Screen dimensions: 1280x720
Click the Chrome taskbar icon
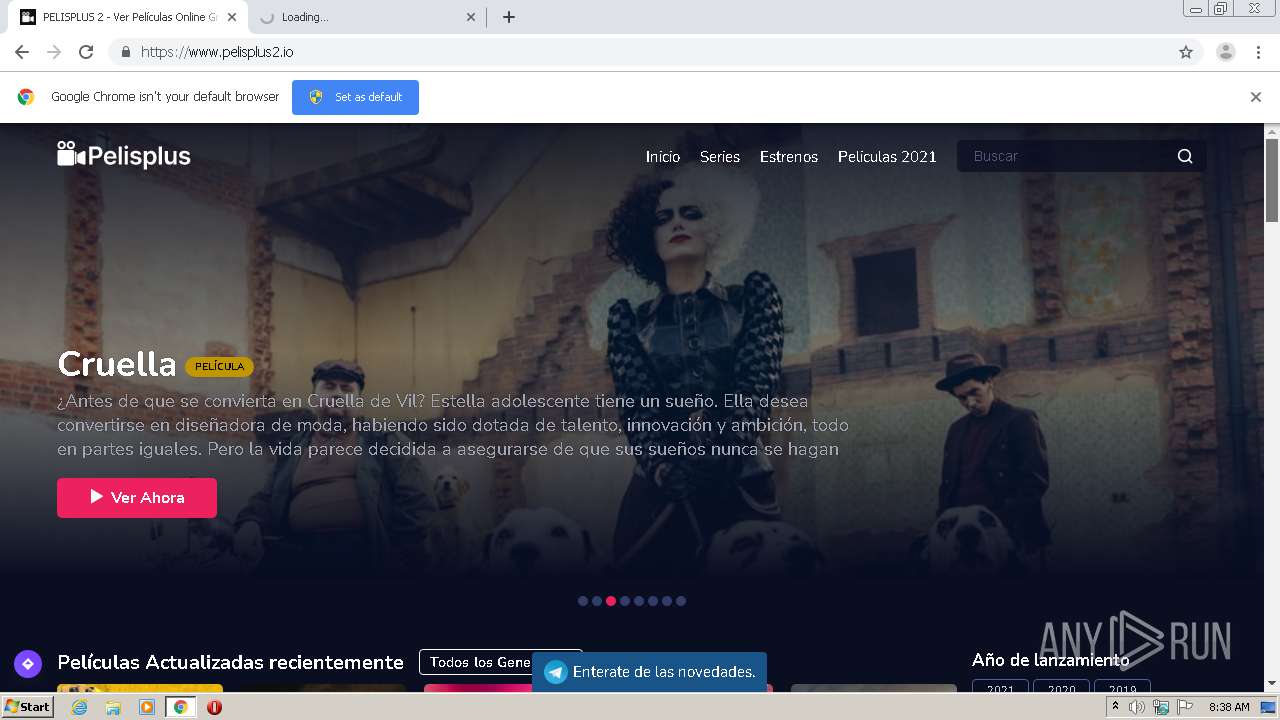[x=180, y=707]
